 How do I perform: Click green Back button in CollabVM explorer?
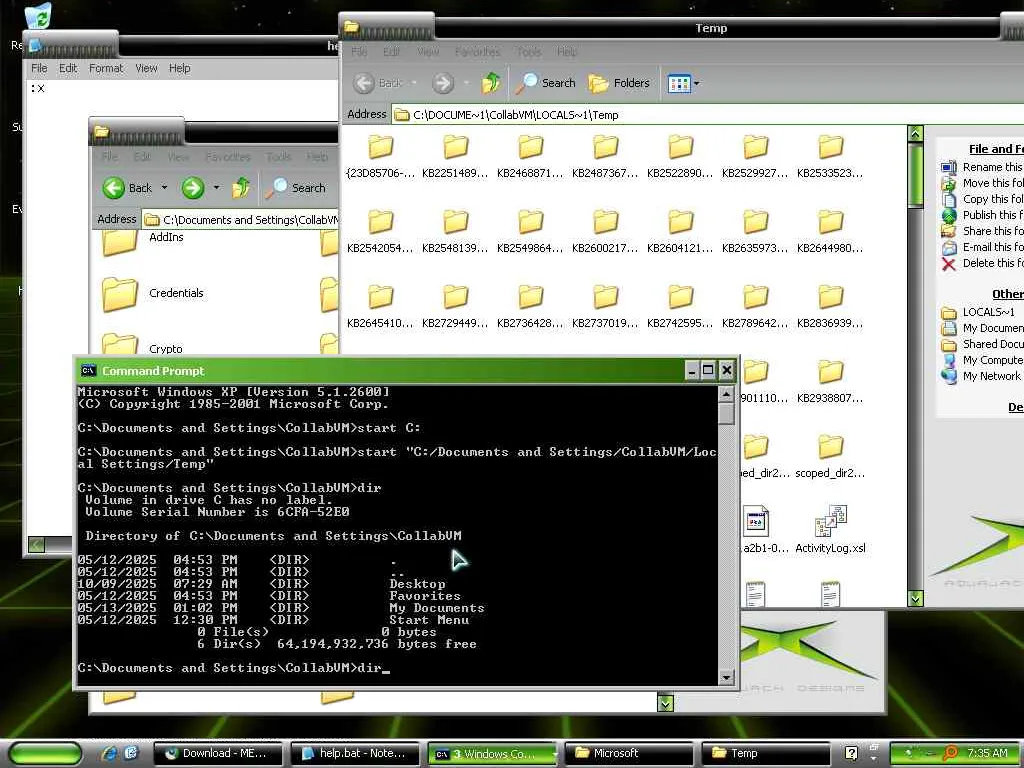pyautogui.click(x=127, y=188)
